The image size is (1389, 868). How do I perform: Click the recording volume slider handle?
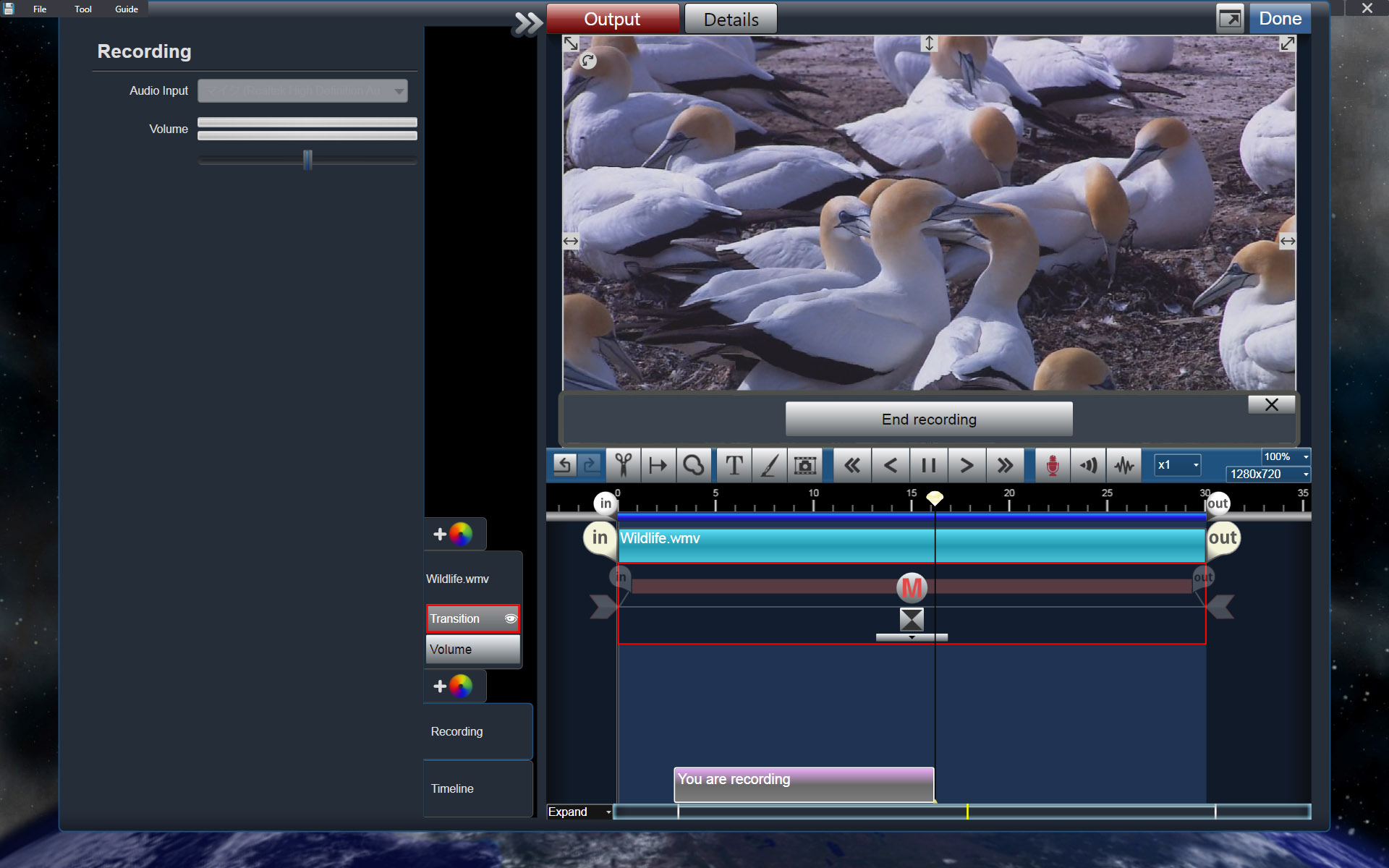tap(307, 160)
